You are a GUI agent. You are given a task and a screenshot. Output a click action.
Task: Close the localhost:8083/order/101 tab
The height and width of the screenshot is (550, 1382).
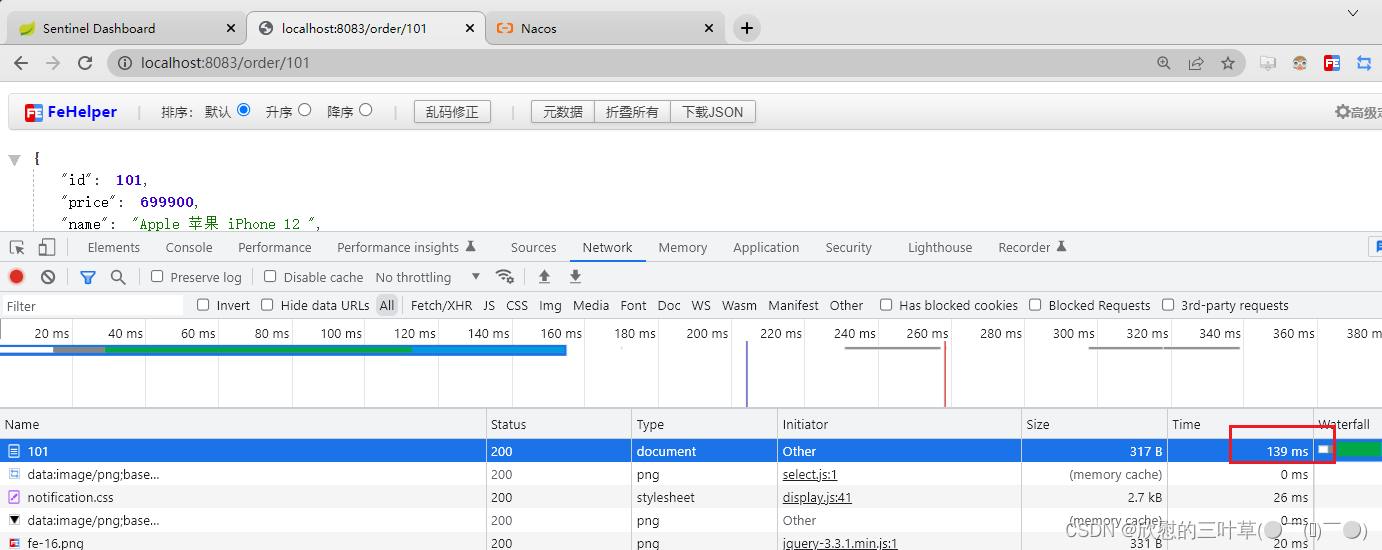click(470, 28)
